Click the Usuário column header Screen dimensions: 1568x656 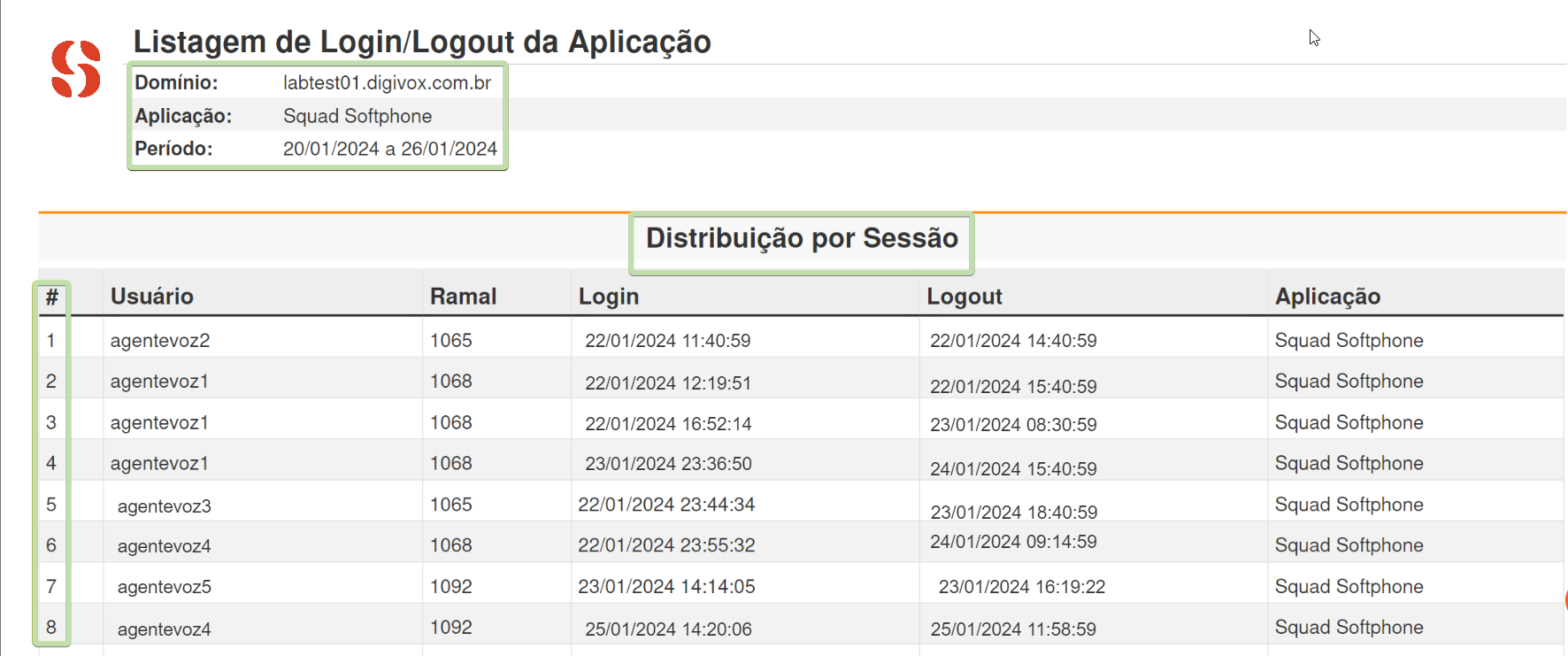[x=152, y=297]
